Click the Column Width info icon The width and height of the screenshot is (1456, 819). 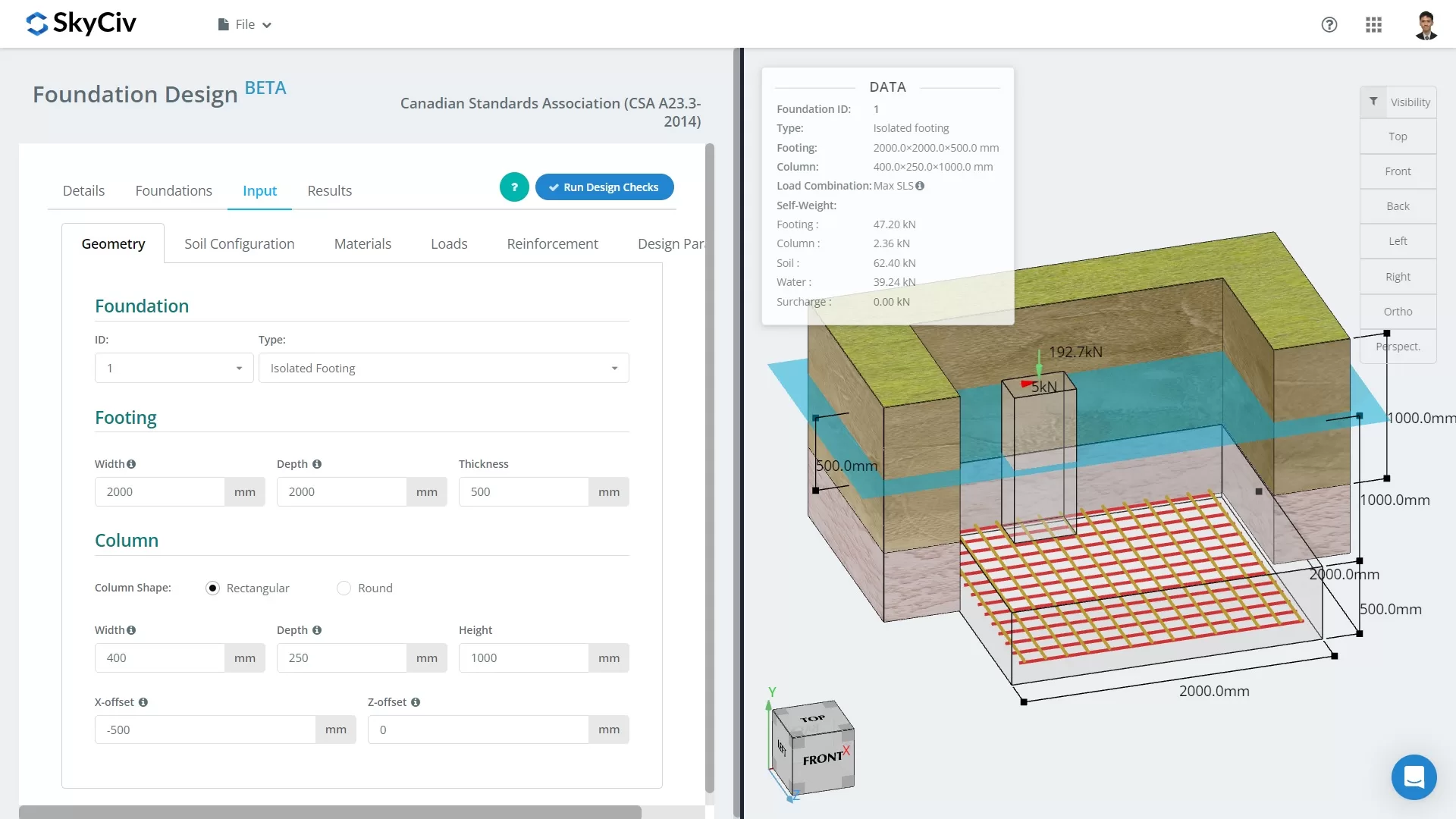coord(131,630)
